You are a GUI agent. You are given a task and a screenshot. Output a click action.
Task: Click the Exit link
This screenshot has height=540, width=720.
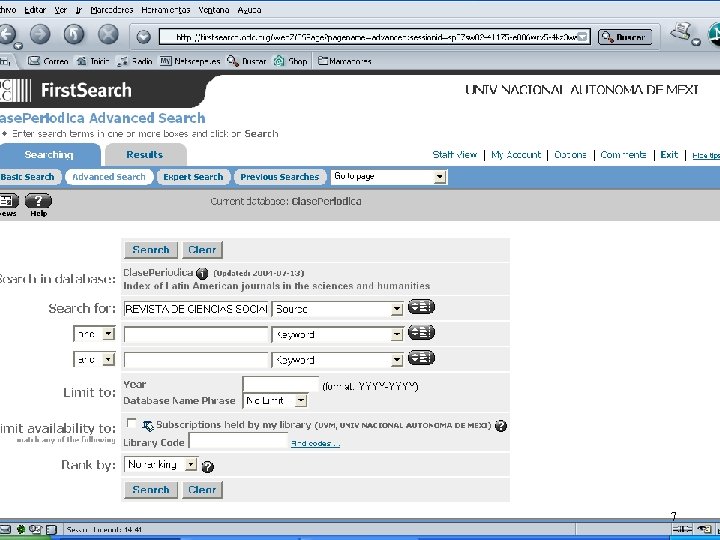coord(669,155)
